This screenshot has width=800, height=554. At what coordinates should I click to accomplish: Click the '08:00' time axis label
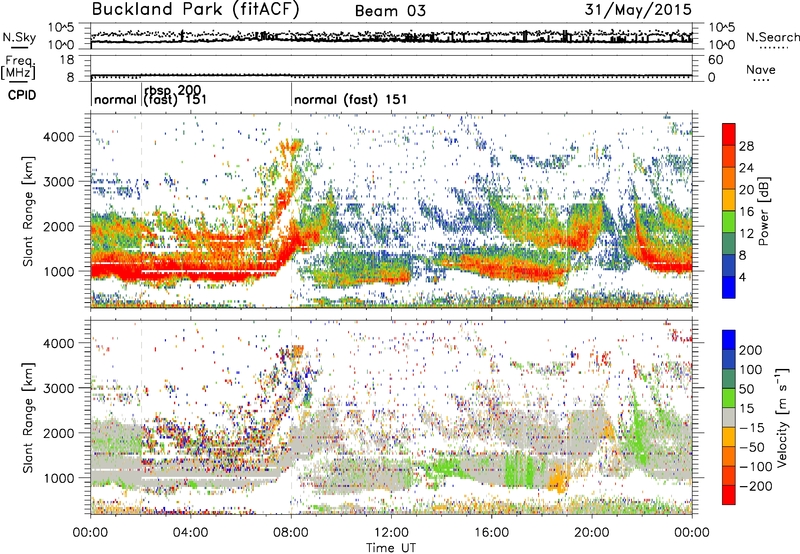coord(291,533)
